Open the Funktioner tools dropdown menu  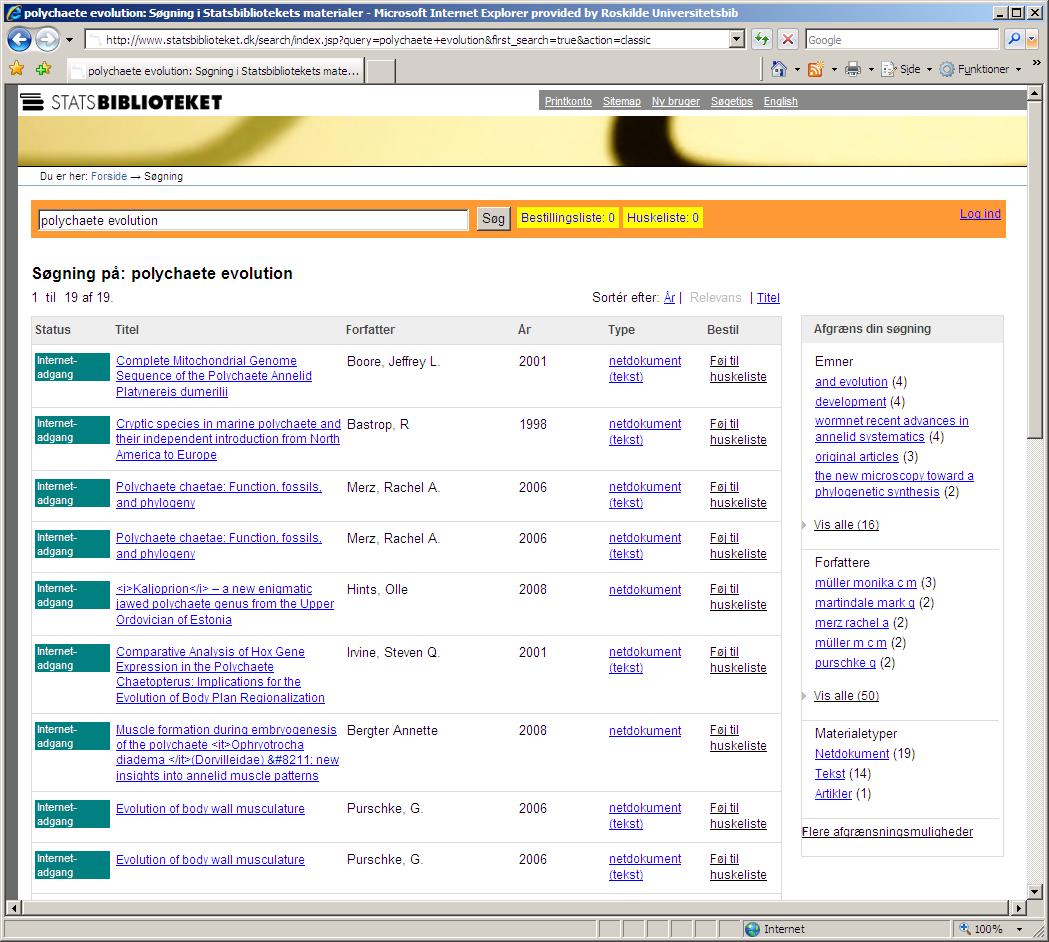click(980, 69)
